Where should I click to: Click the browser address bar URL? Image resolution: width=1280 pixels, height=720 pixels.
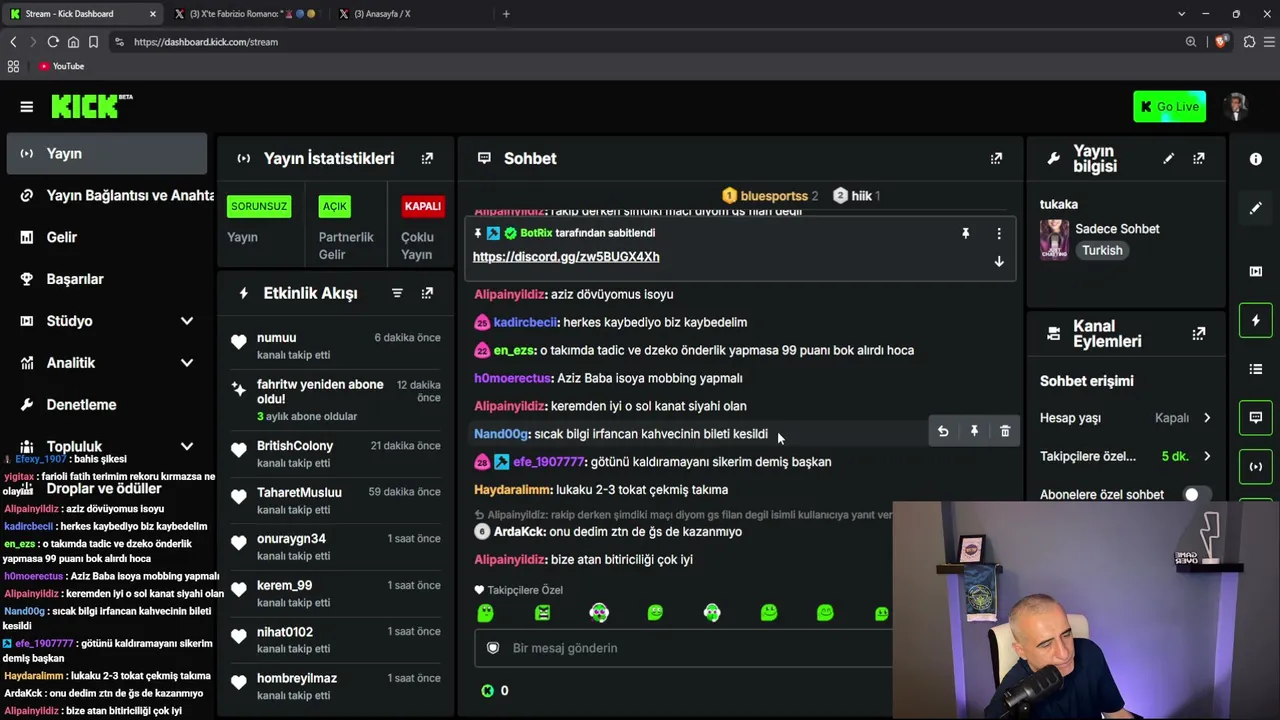pos(206,42)
